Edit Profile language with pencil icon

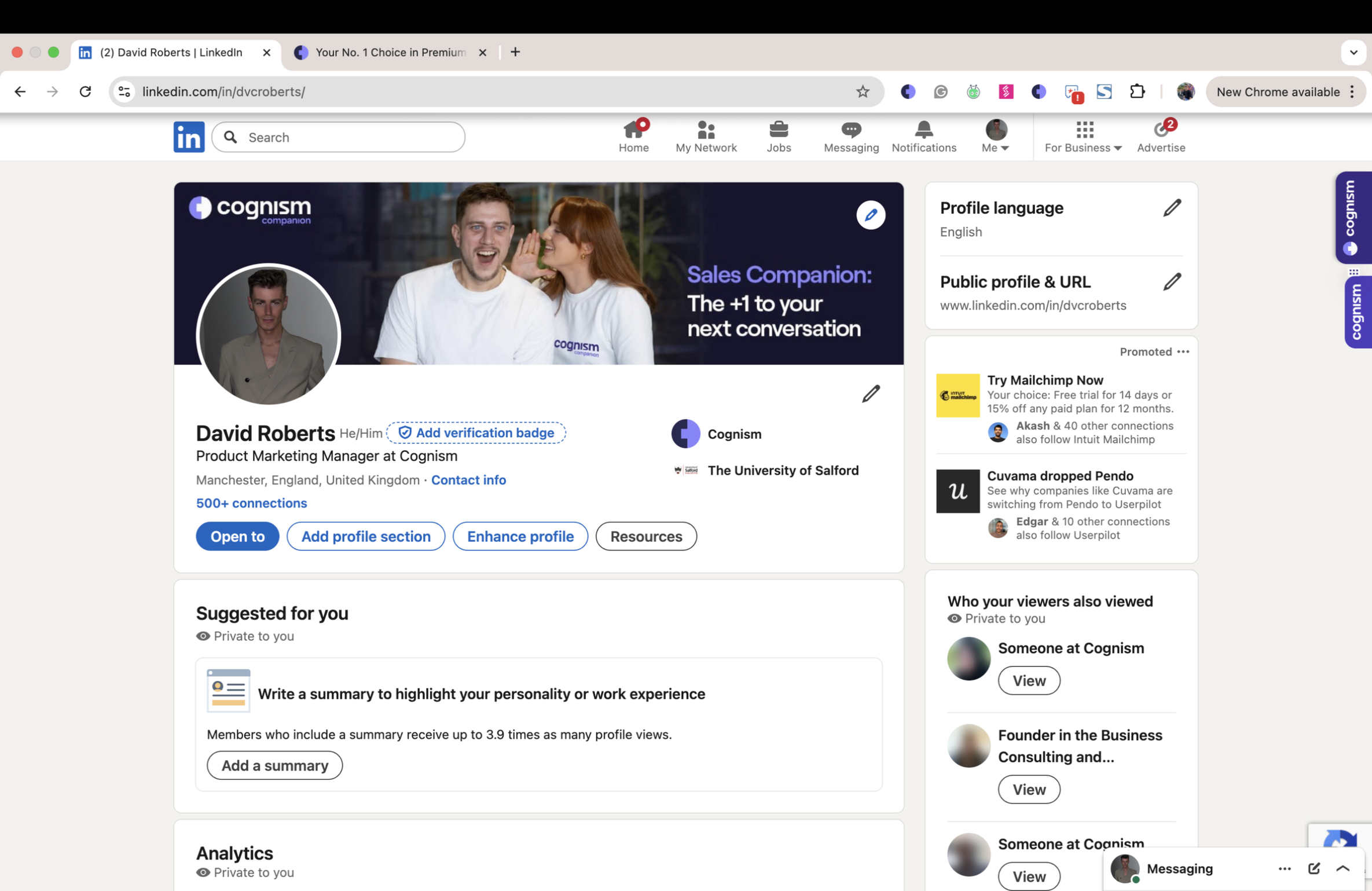click(x=1171, y=208)
